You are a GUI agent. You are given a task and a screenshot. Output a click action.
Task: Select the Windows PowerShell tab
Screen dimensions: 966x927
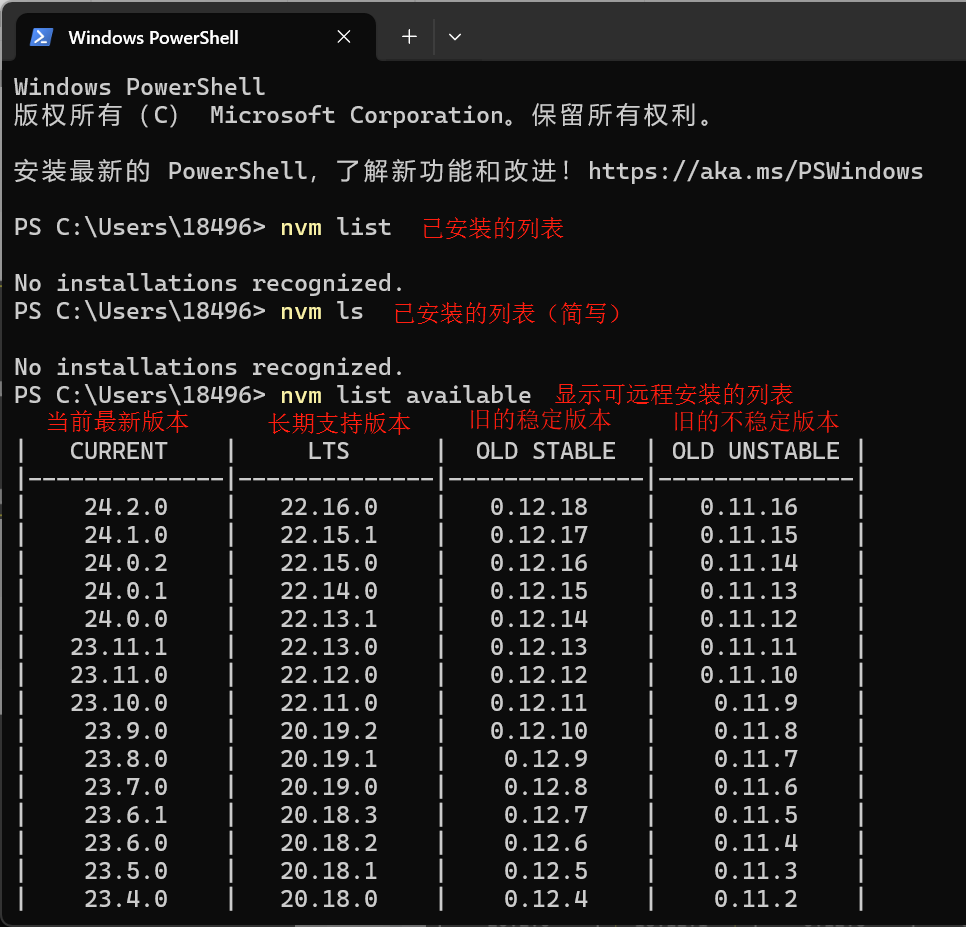(195, 37)
